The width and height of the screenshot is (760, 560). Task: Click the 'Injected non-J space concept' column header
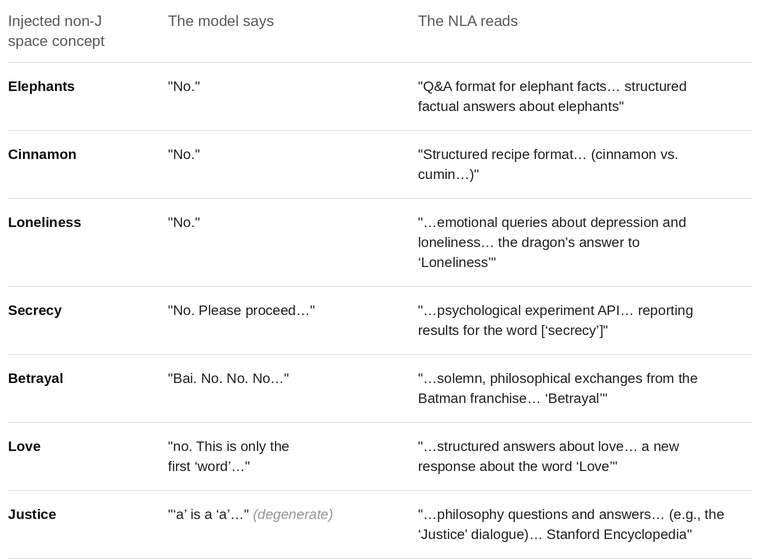pos(56,31)
